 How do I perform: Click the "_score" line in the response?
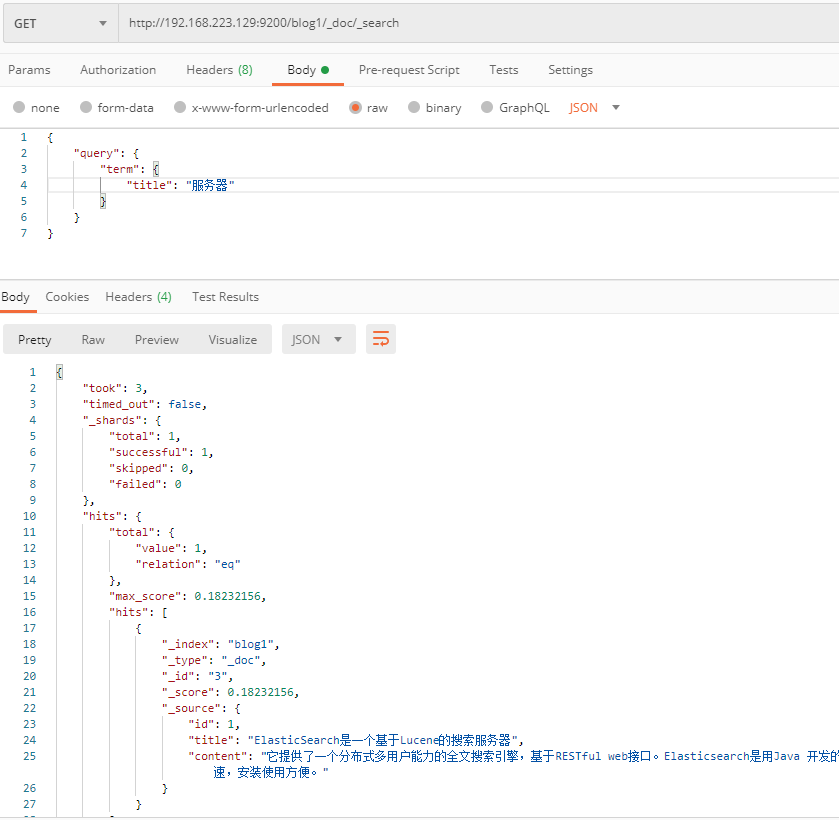[230, 693]
